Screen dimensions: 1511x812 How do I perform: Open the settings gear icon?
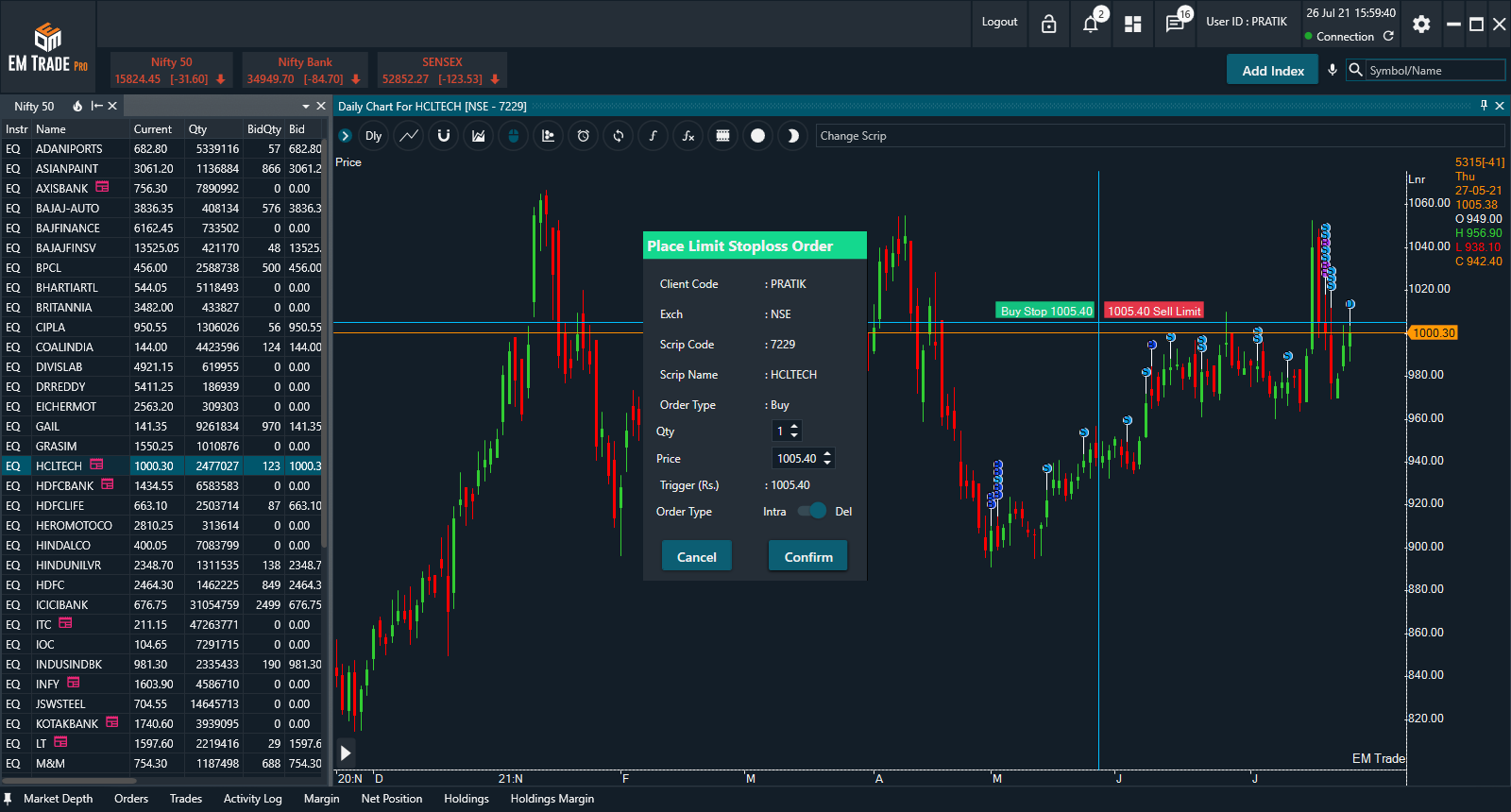click(1421, 25)
